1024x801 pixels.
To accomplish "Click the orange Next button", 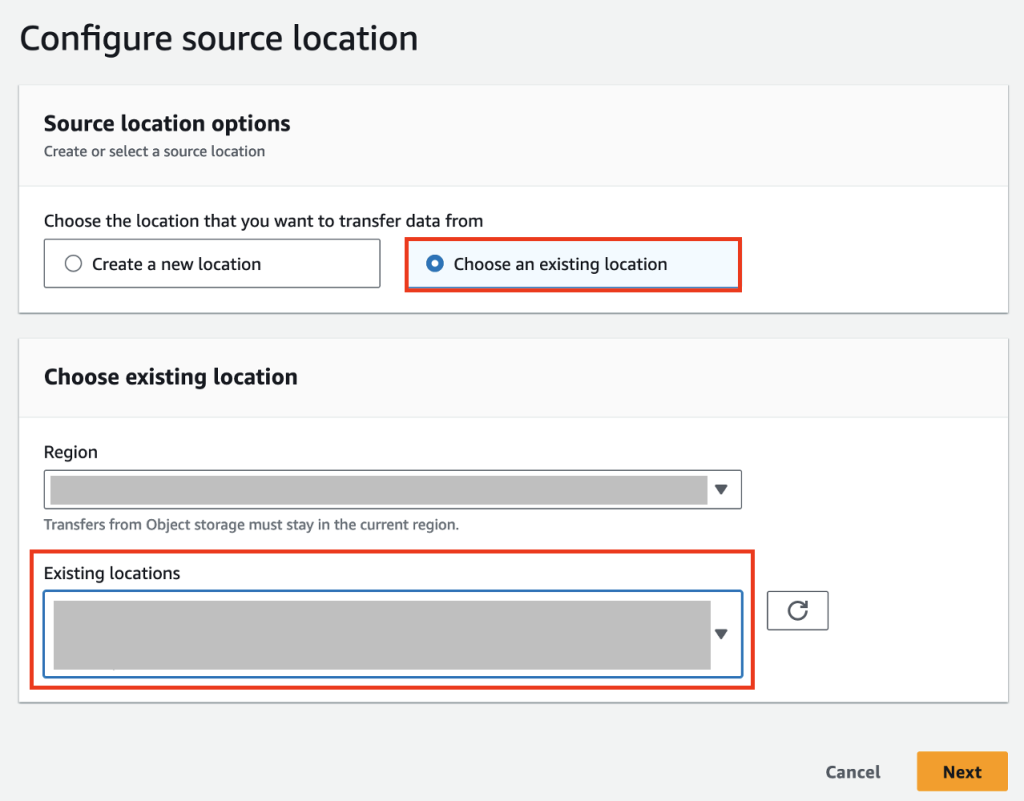I will 962,772.
